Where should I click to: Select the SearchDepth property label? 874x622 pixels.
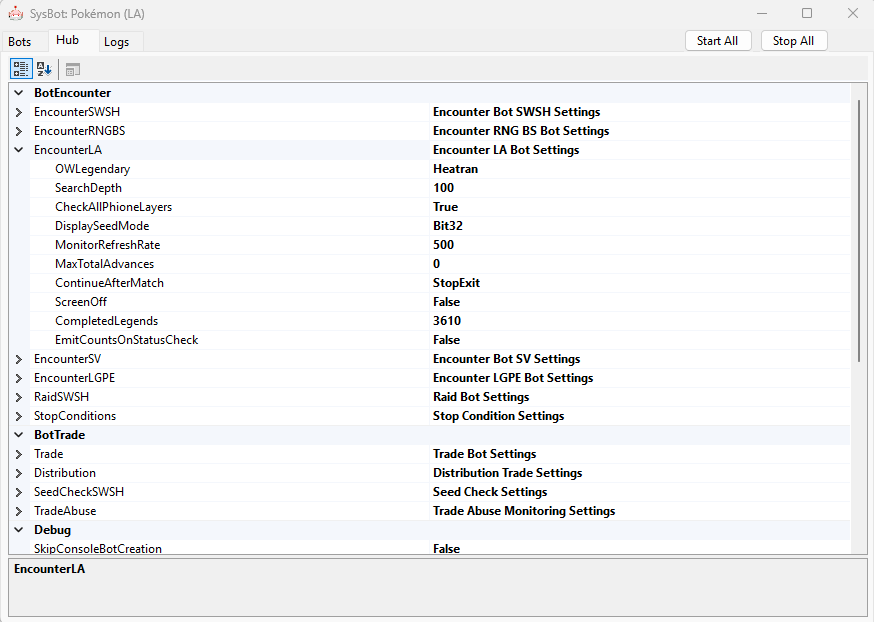coord(88,188)
